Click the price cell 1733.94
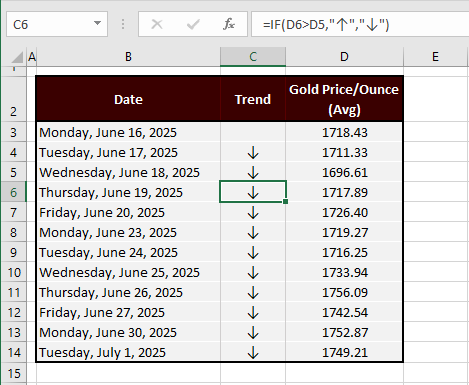 pos(344,272)
